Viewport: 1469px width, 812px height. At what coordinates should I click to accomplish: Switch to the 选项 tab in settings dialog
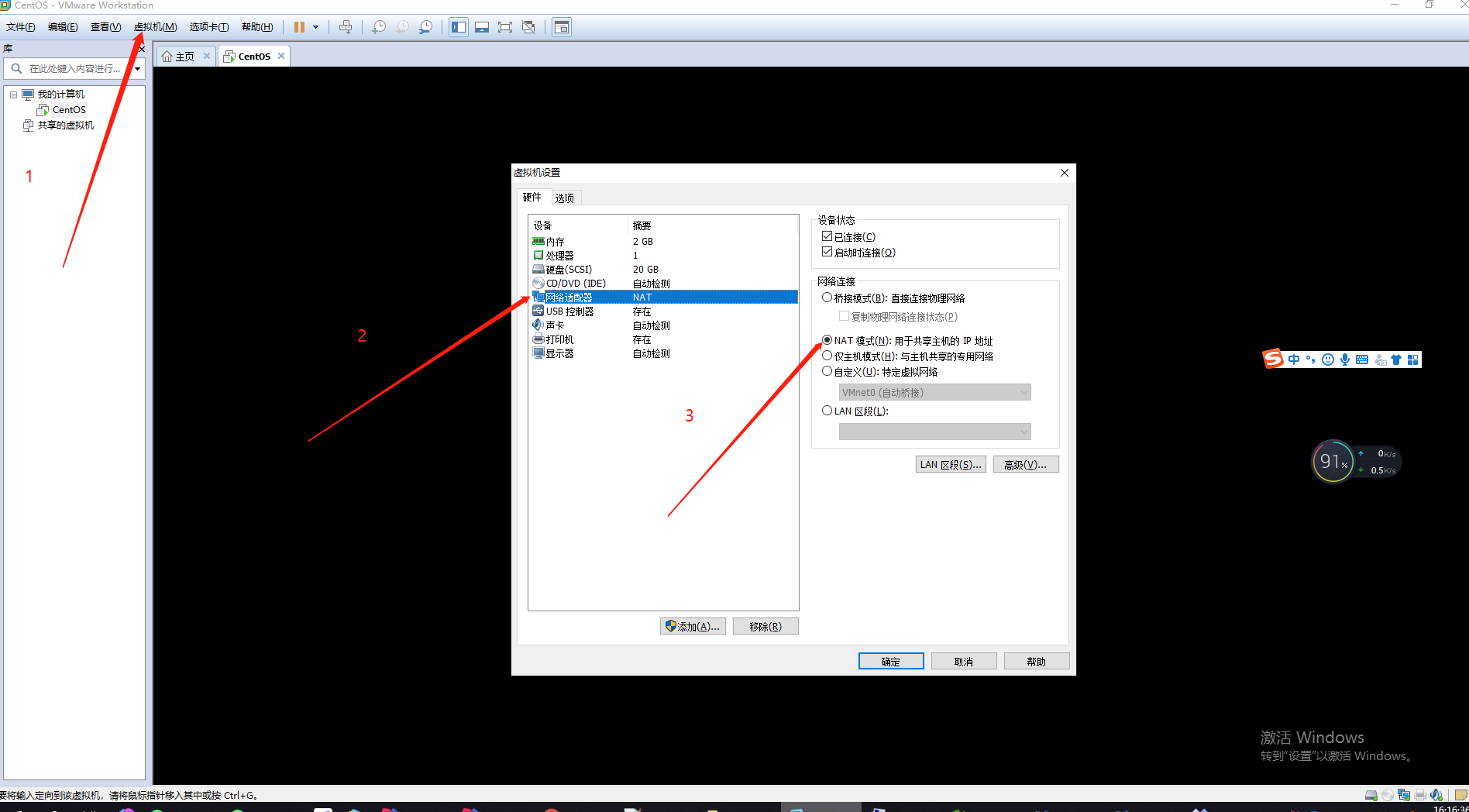(565, 198)
